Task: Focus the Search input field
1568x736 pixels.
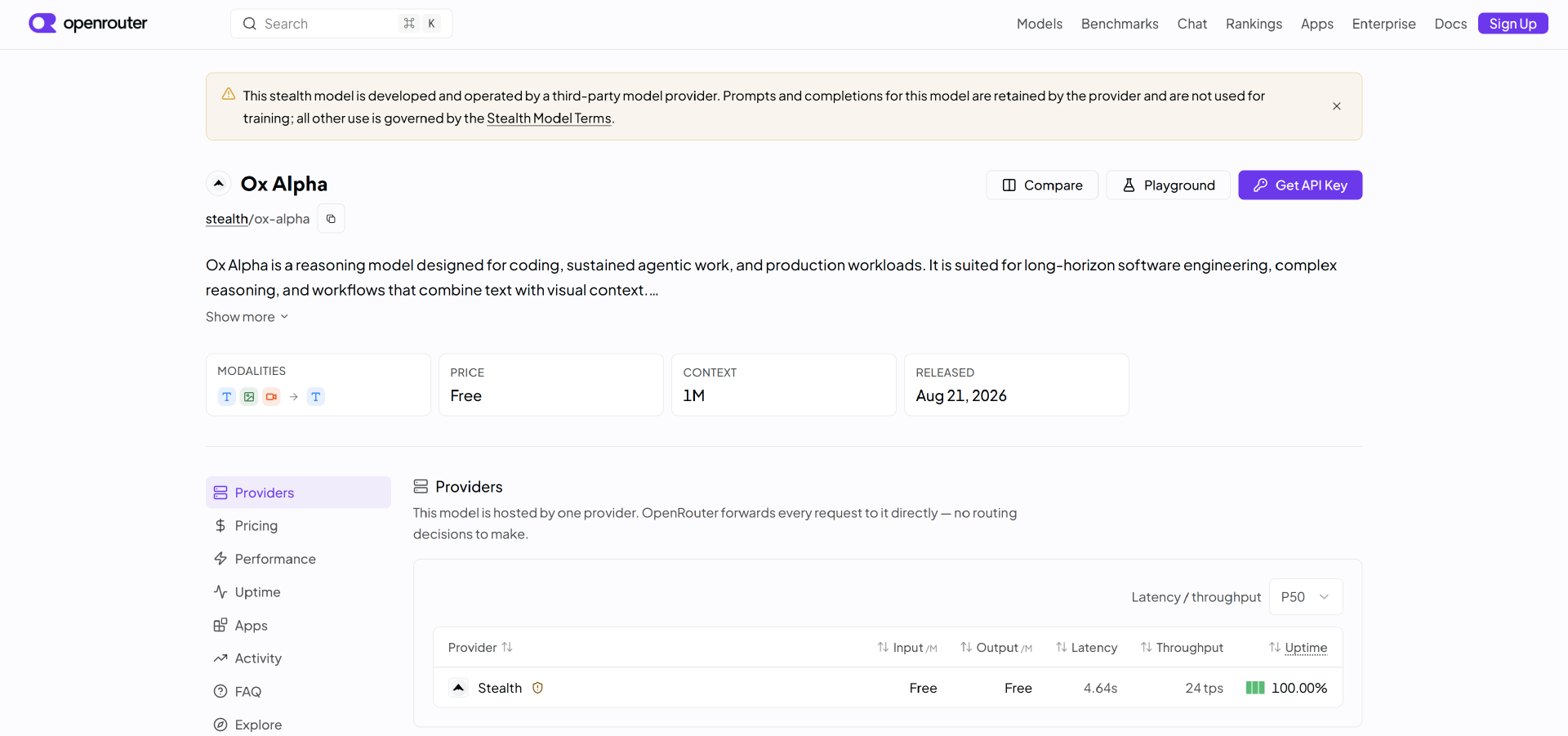Action: click(x=341, y=24)
